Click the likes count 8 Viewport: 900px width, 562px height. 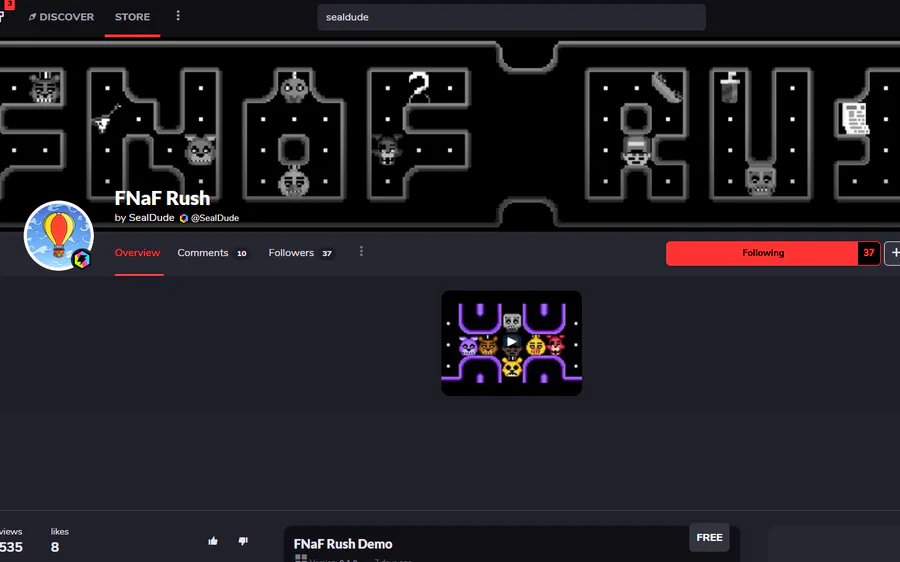pyautogui.click(x=55, y=547)
